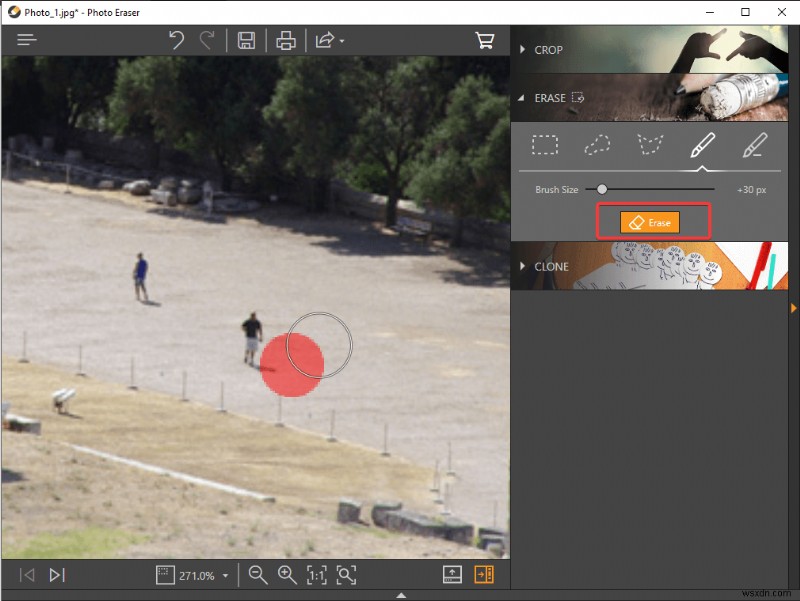Select the unmark brush tool
This screenshot has width=800, height=601.
757,145
